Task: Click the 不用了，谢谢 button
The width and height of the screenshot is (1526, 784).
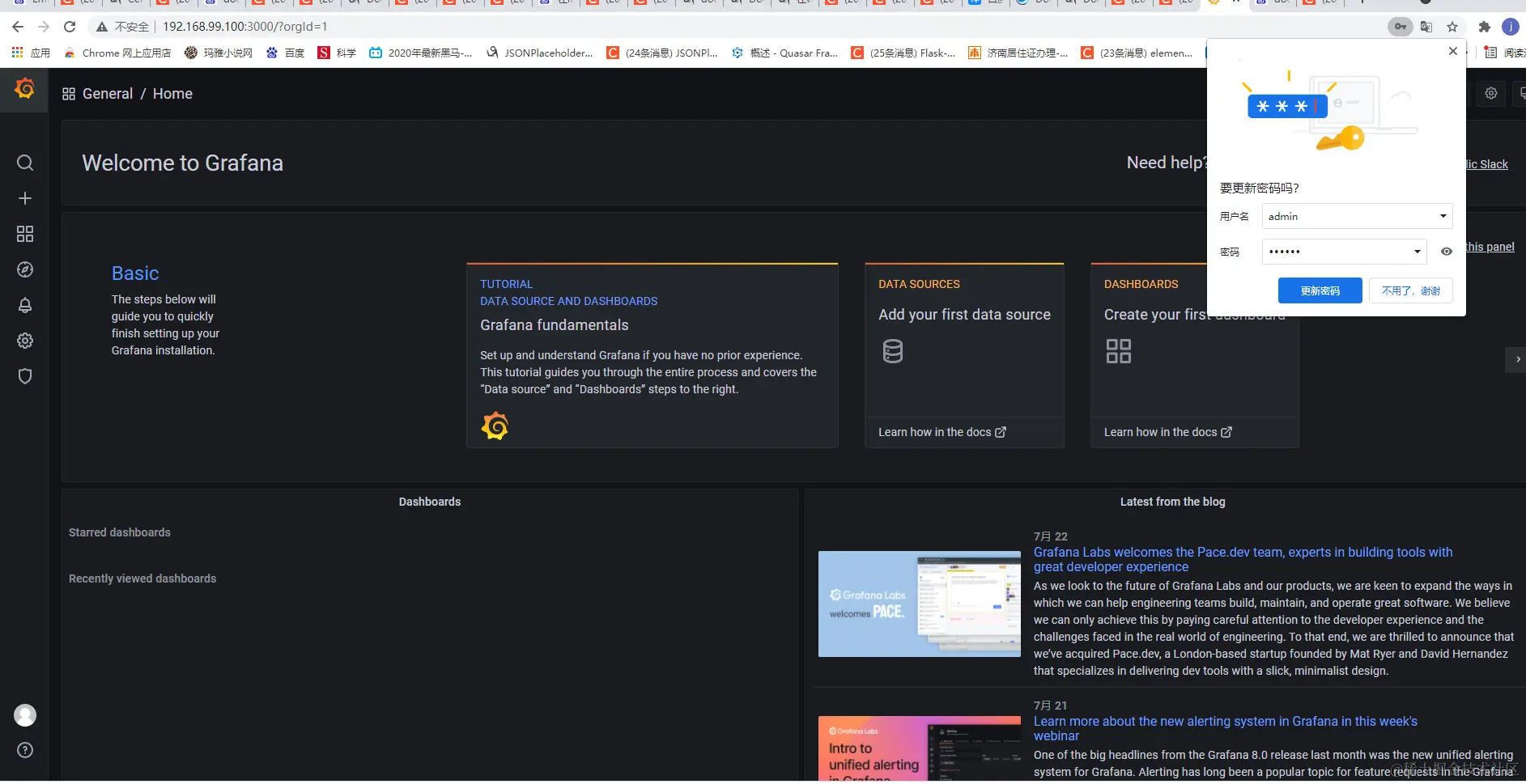Action: tap(1411, 290)
